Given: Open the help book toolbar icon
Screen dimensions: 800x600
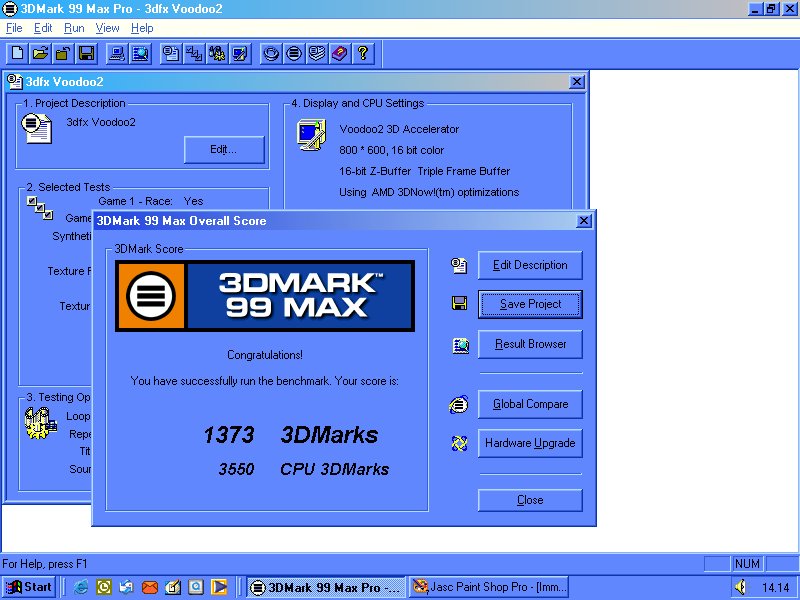Looking at the screenshot, I should click(340, 53).
